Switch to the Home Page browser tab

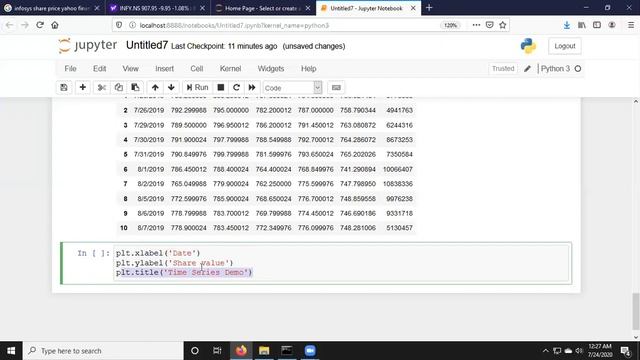(263, 8)
